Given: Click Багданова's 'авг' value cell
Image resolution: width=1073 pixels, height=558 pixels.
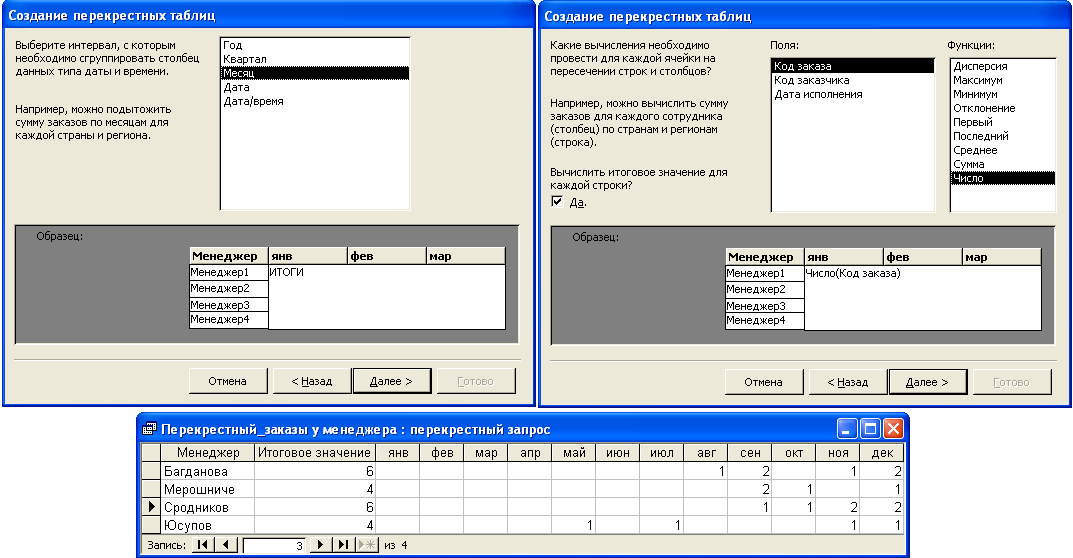Looking at the screenshot, I should pos(706,471).
